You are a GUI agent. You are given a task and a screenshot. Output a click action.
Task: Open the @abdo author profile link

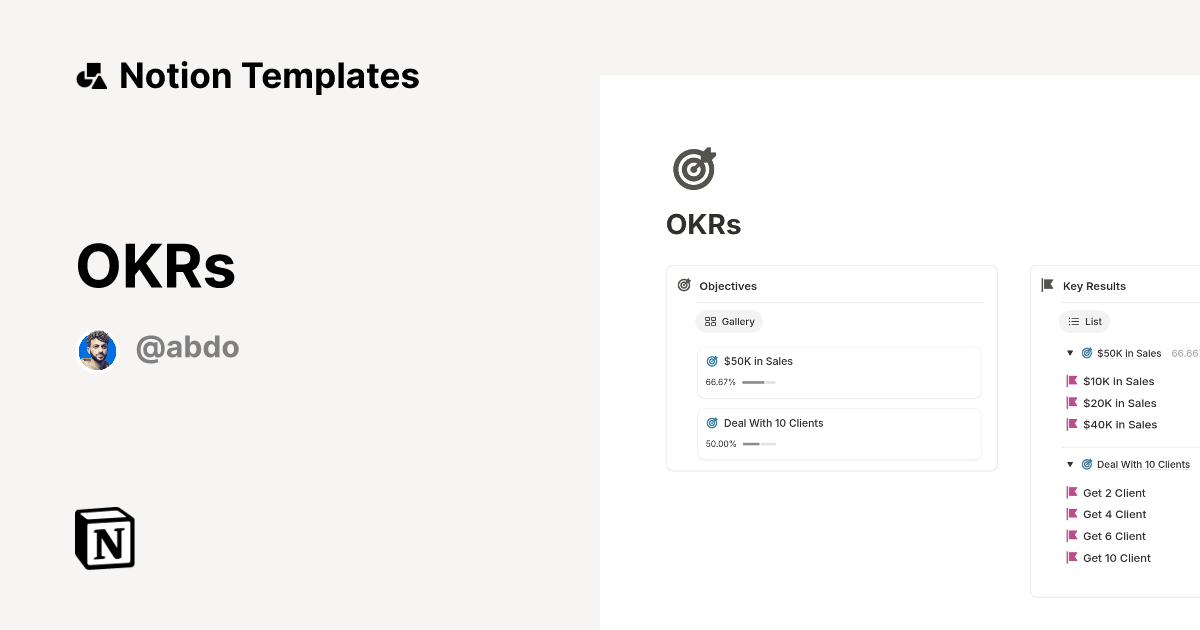[x=188, y=347]
